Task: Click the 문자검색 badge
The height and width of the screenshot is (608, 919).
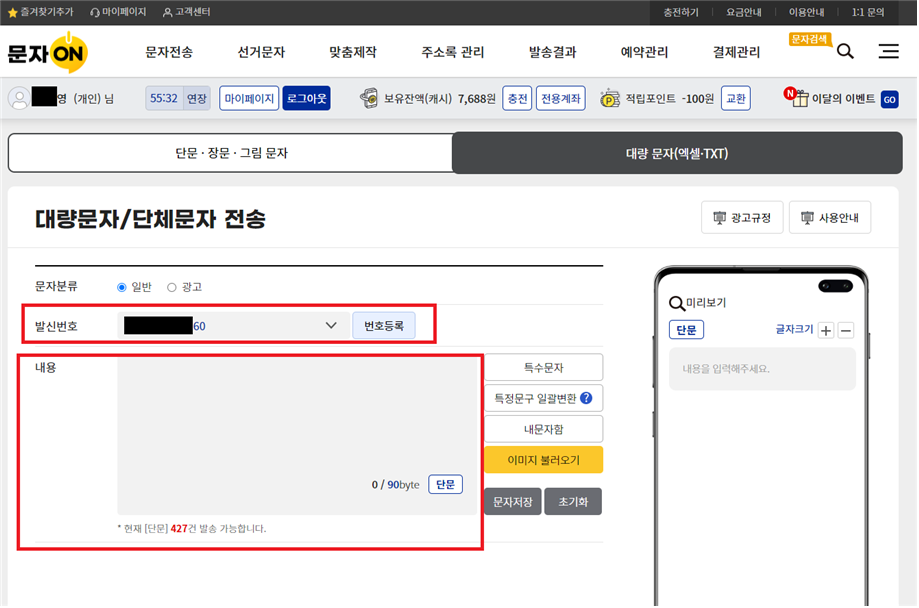Action: [809, 39]
